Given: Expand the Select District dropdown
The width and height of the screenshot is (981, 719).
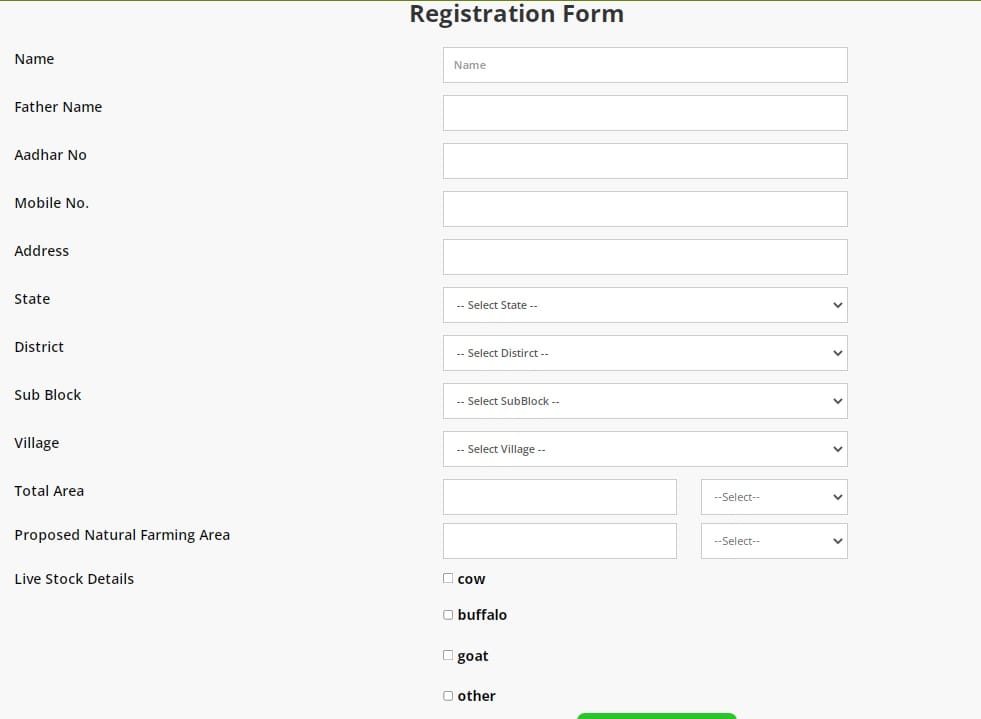Looking at the screenshot, I should tap(645, 353).
